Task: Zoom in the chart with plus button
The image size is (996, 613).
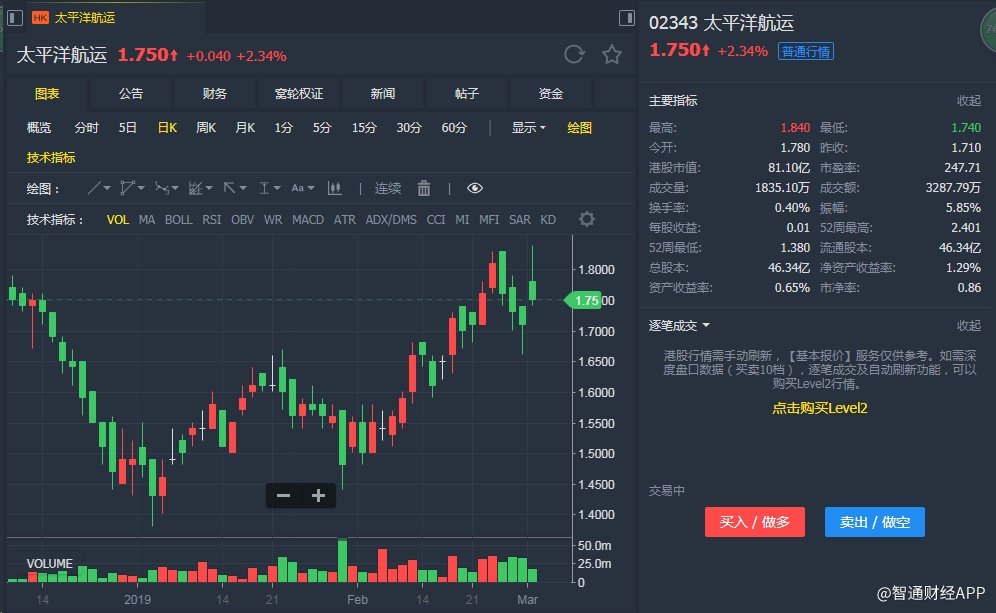Action: point(318,495)
